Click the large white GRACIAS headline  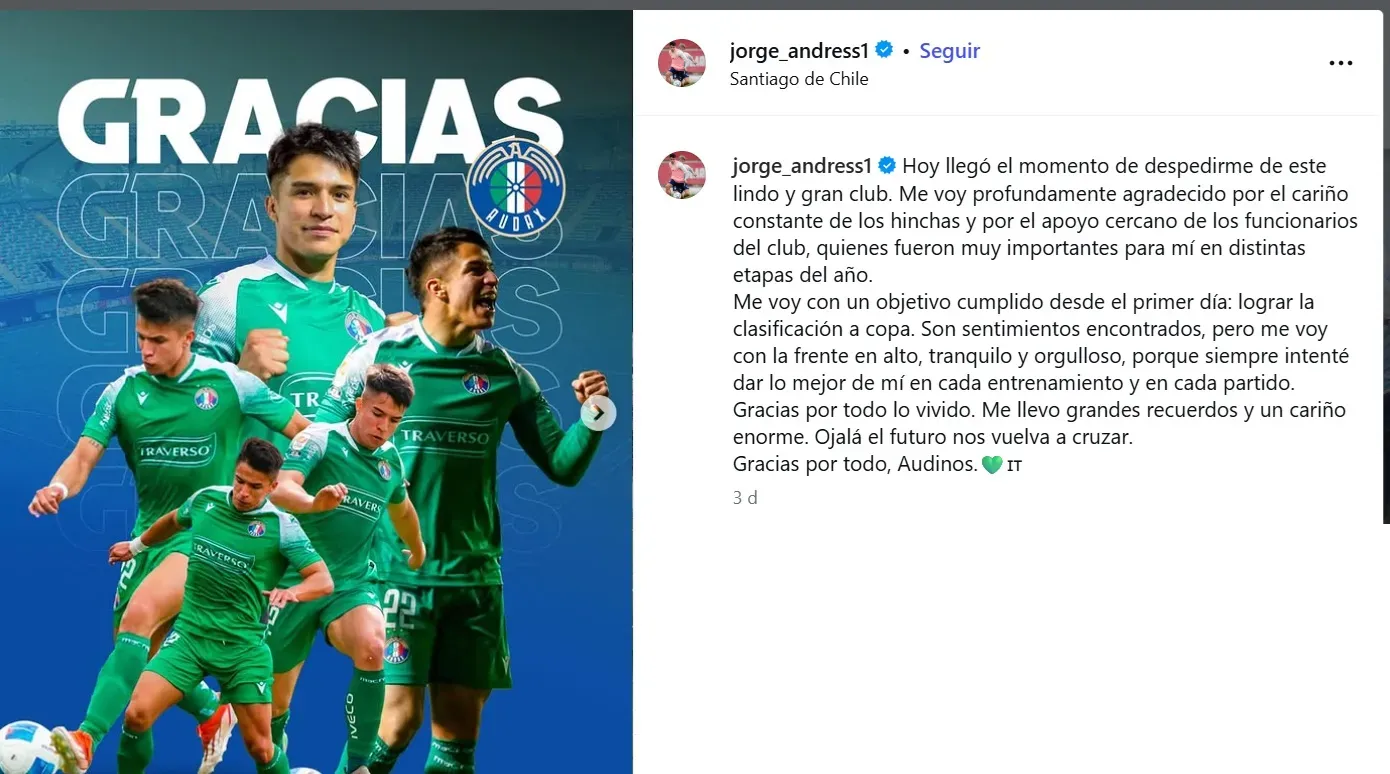(310, 120)
